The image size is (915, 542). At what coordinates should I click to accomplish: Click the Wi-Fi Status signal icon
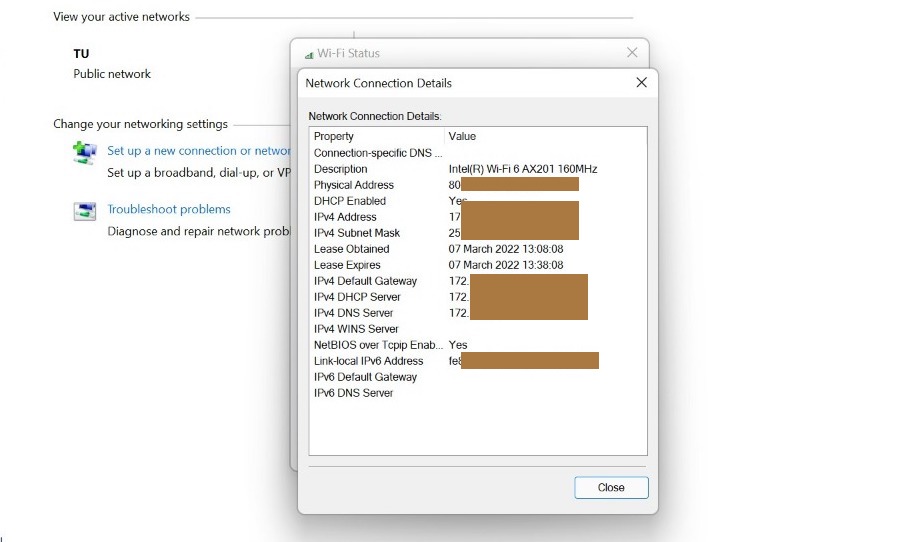pyautogui.click(x=309, y=54)
